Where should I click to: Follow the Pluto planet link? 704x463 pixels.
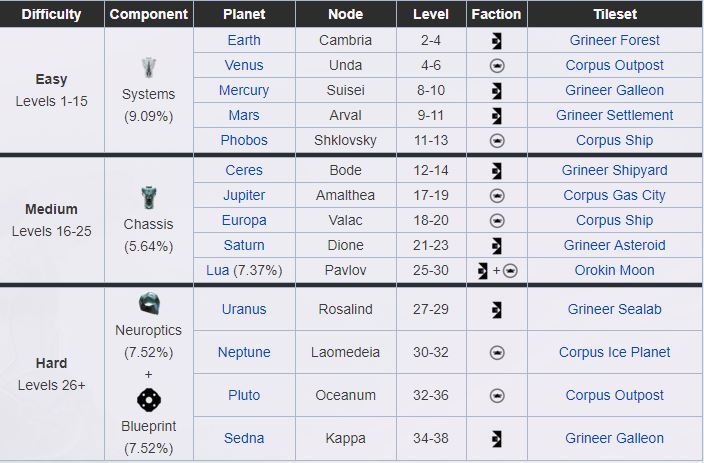[x=244, y=395]
